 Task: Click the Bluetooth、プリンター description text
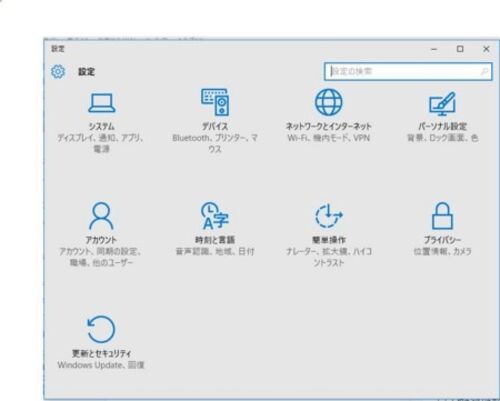click(x=215, y=143)
